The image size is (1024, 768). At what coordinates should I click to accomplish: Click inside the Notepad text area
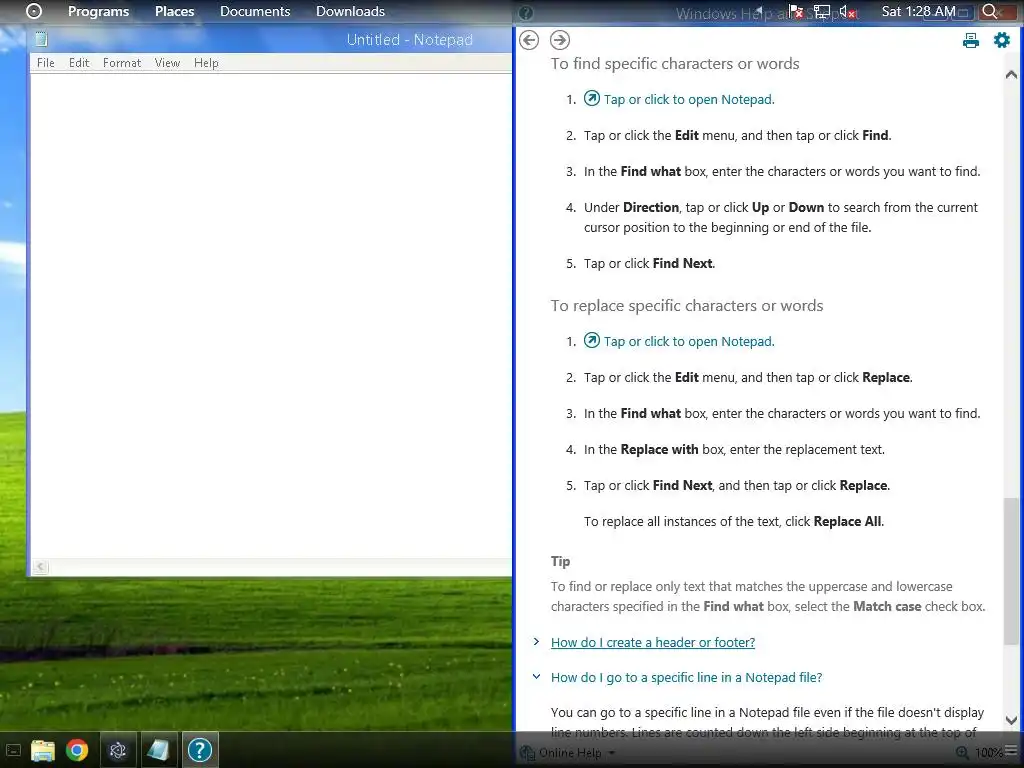tap(271, 316)
